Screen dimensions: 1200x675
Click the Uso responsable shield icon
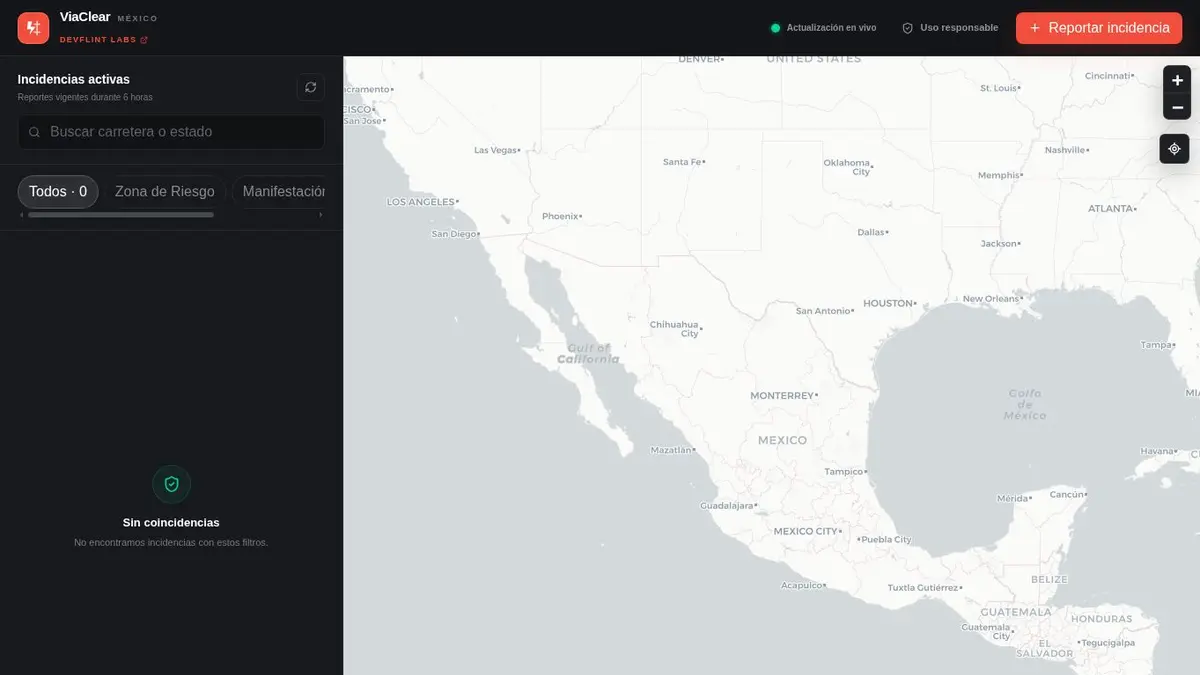908,28
